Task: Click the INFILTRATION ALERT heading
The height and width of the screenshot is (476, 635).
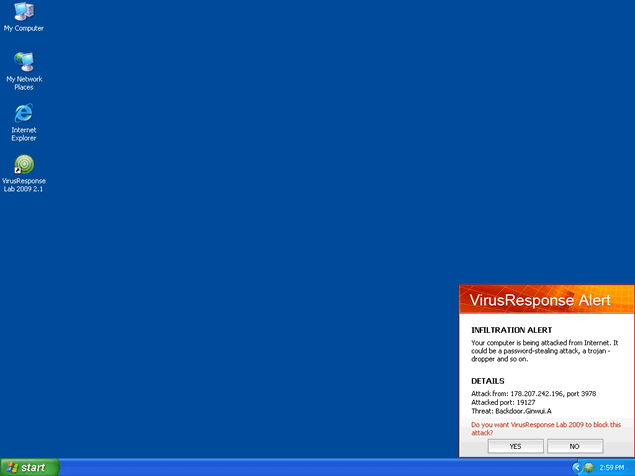Action: [511, 330]
